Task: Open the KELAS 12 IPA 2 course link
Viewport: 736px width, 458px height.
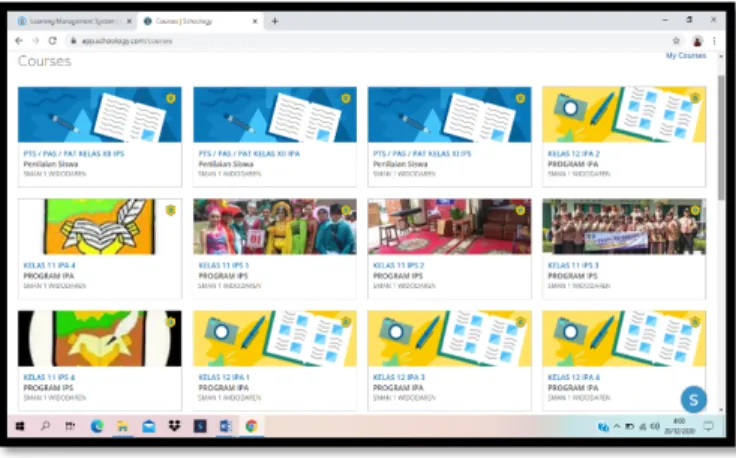Action: tap(574, 153)
